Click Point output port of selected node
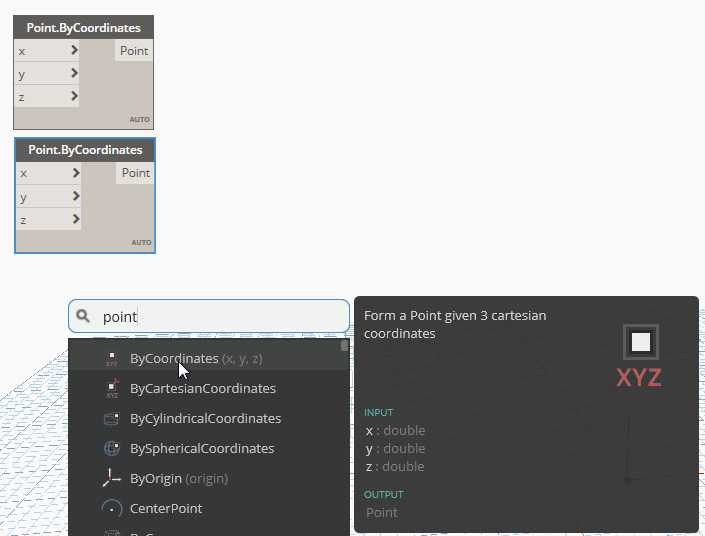The image size is (705, 536). click(135, 173)
